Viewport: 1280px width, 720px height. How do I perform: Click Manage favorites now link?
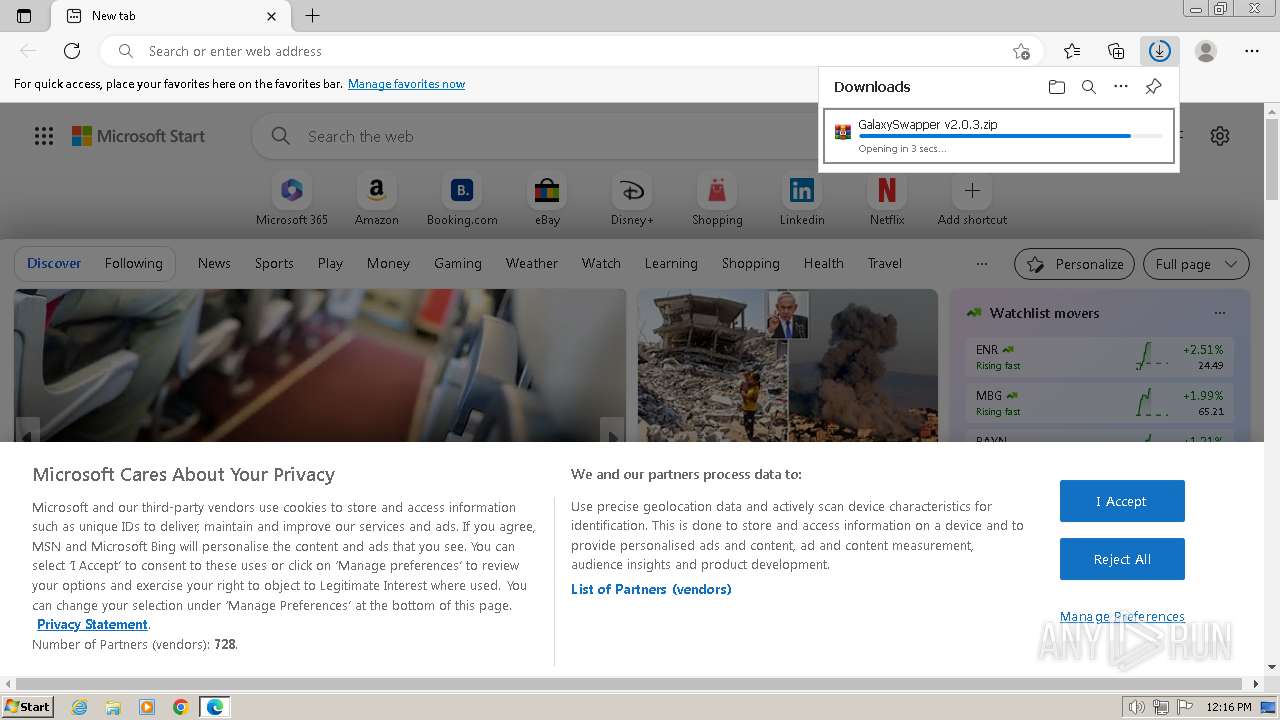click(406, 84)
